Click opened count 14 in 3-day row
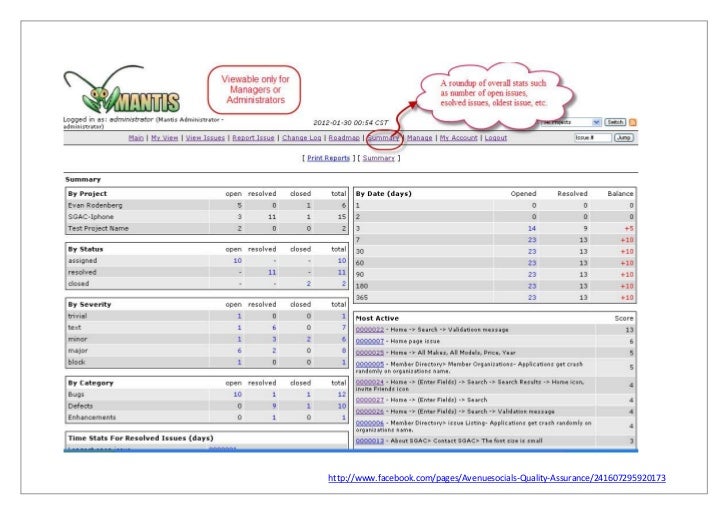Screen dimensions: 728x515 532,228
